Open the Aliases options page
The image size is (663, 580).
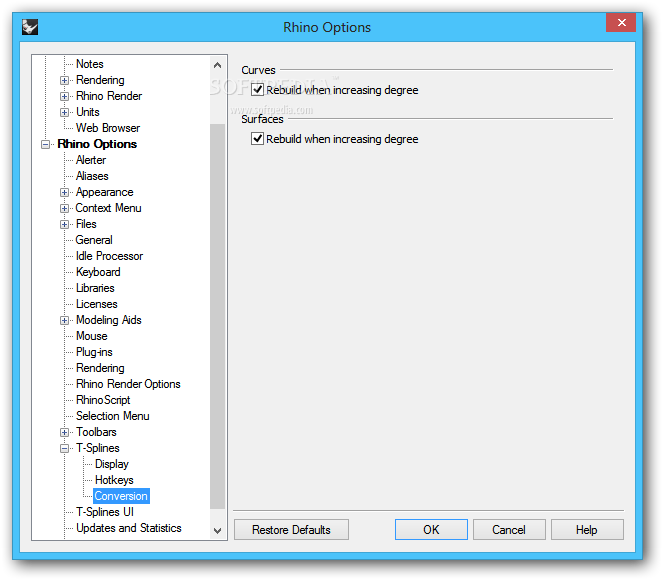tap(92, 176)
